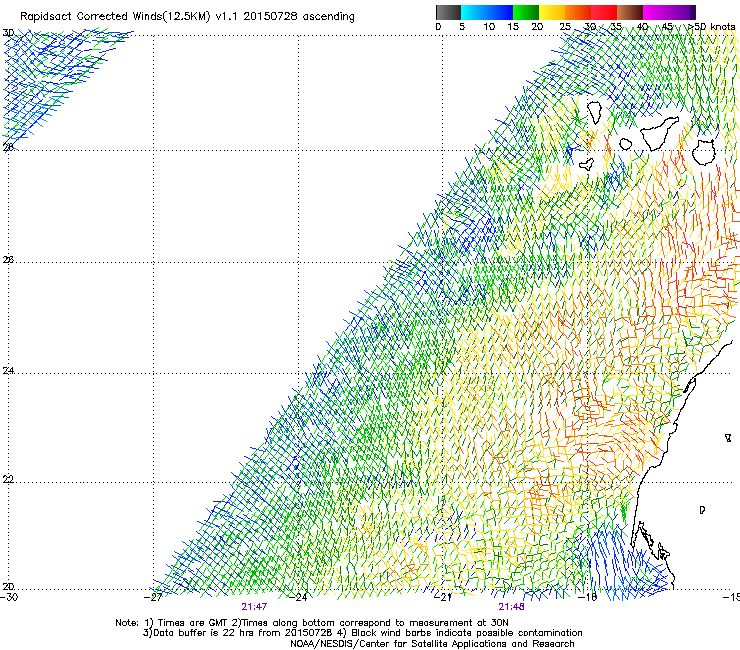This screenshot has height=650, width=740.
Task: Click the Gran Canaria island outline
Action: pos(704,152)
